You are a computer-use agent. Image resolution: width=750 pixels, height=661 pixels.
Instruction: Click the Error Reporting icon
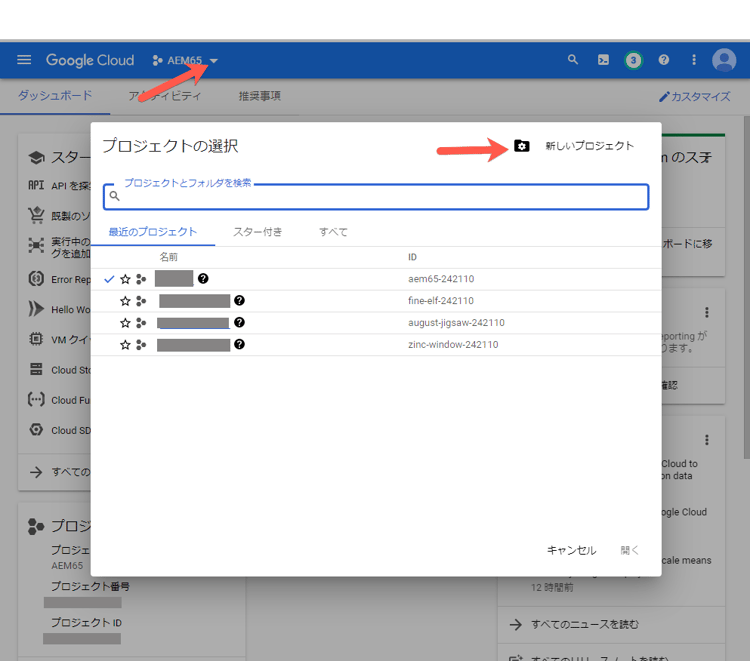pos(36,278)
